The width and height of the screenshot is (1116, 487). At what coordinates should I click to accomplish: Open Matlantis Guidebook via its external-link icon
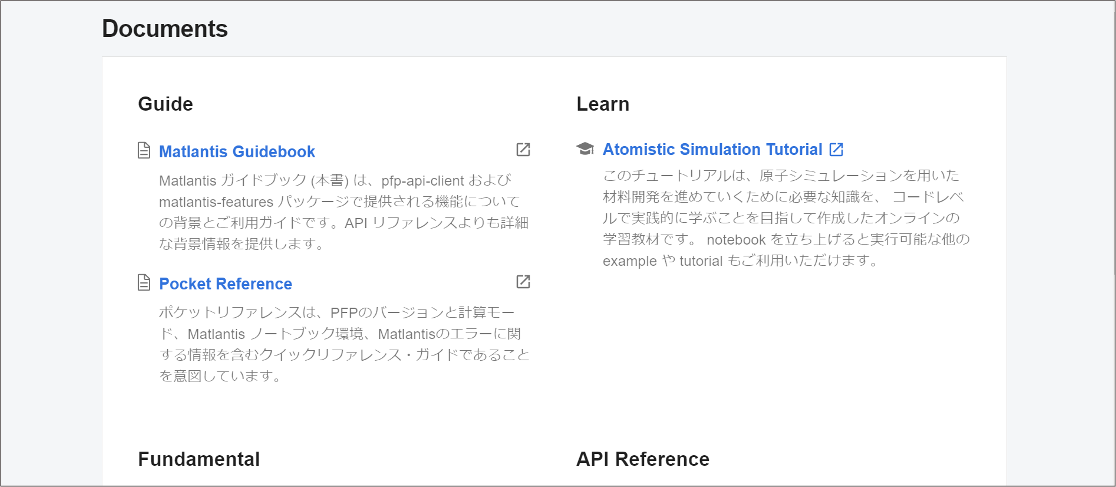(523, 150)
